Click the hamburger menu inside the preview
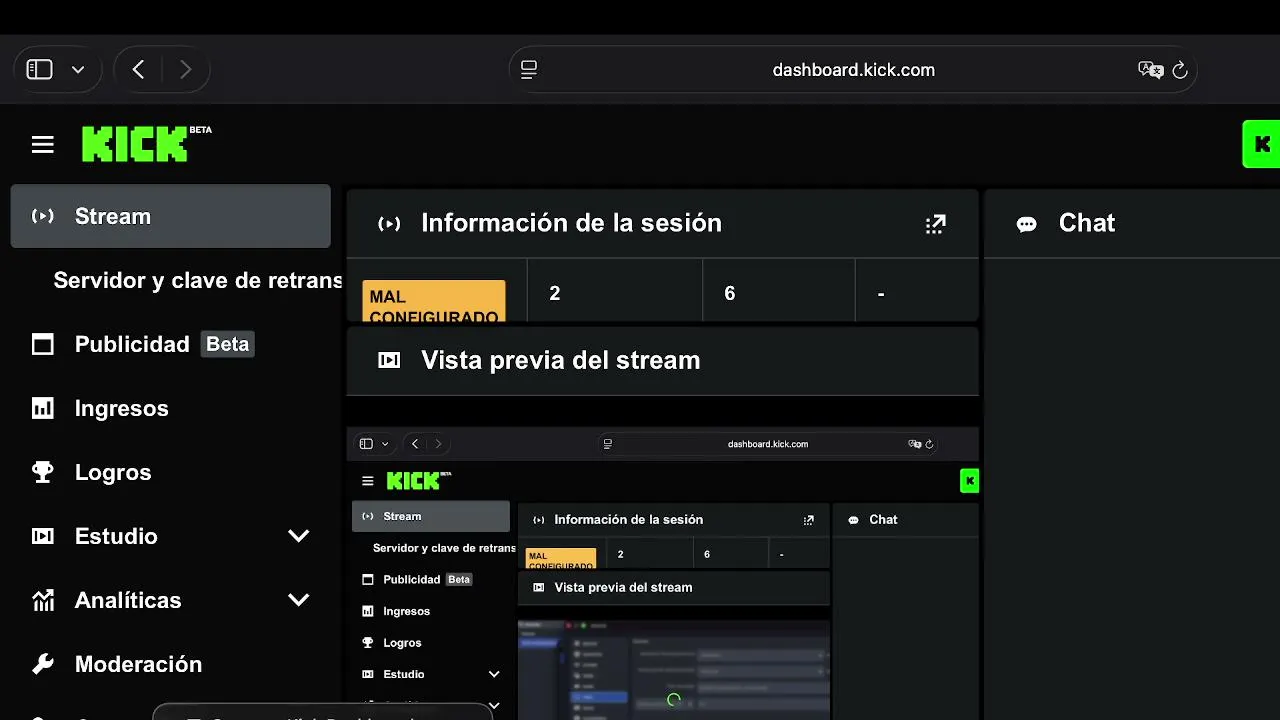Viewport: 1280px width, 720px height. [x=368, y=481]
